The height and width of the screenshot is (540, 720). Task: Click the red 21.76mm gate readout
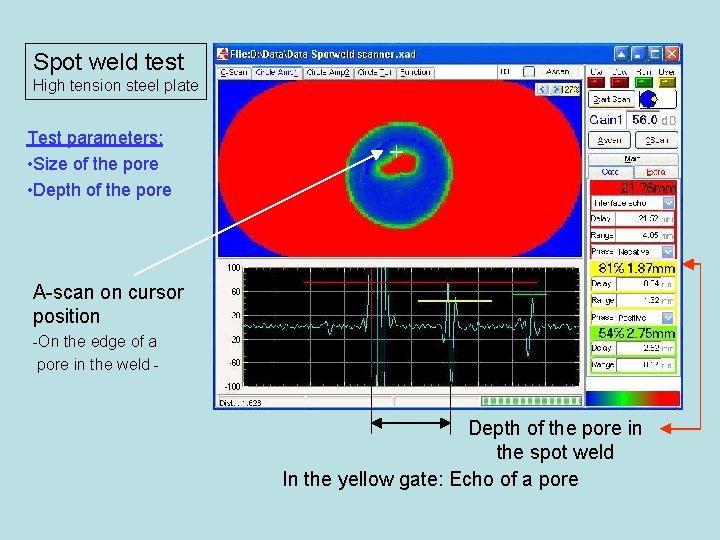click(633, 187)
